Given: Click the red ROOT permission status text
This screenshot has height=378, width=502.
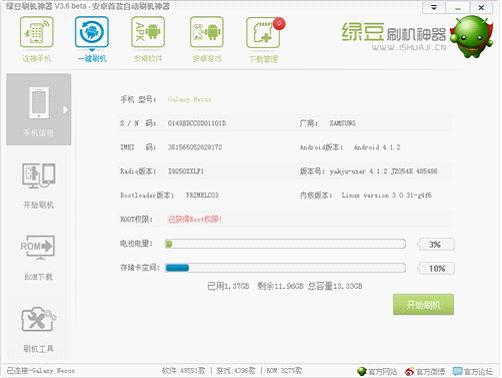Looking at the screenshot, I should (195, 219).
